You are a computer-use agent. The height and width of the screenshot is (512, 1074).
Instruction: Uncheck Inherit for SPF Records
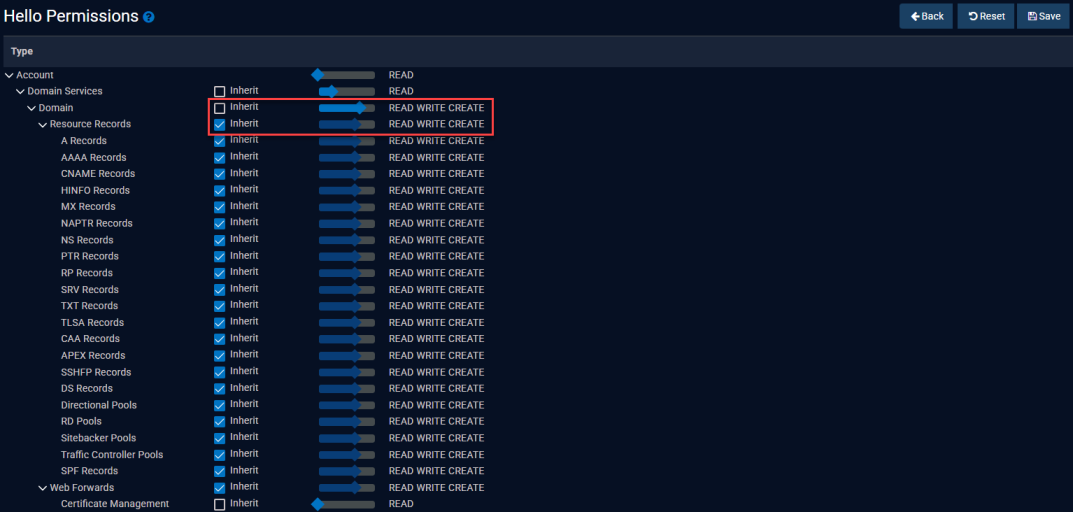220,471
